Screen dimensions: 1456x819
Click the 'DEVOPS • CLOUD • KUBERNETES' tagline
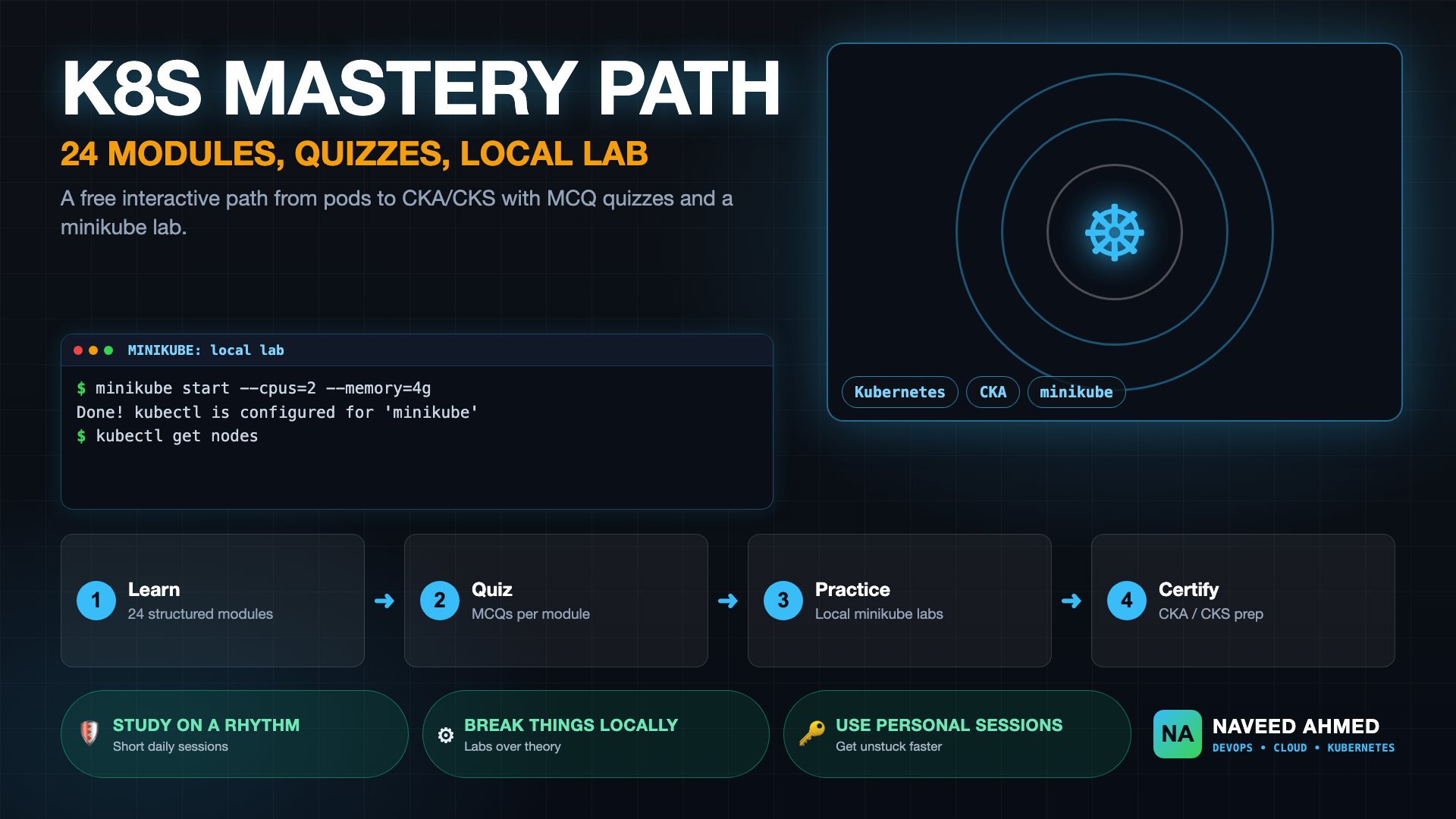tap(1304, 748)
